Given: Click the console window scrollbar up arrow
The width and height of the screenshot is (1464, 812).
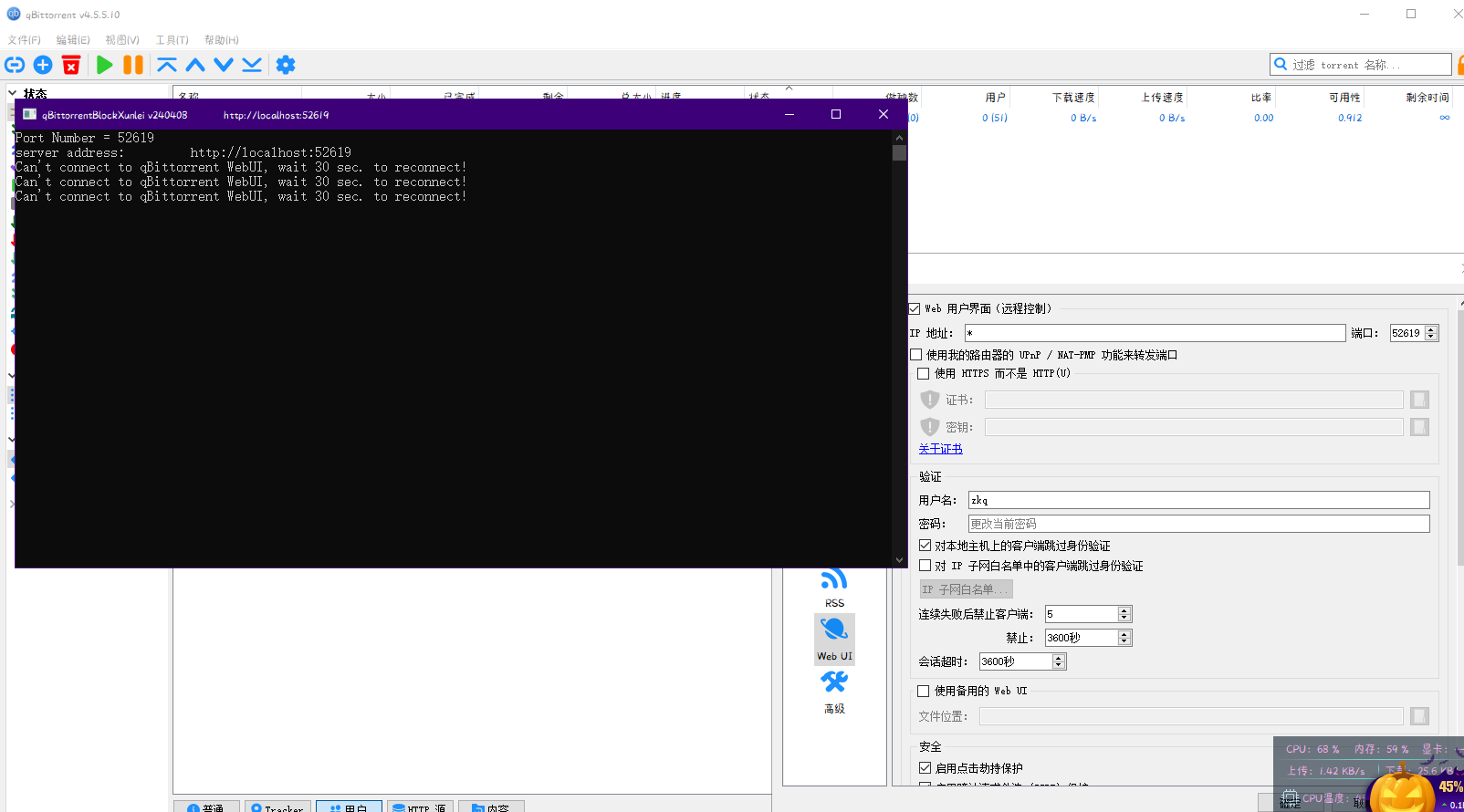Looking at the screenshot, I should click(x=899, y=137).
